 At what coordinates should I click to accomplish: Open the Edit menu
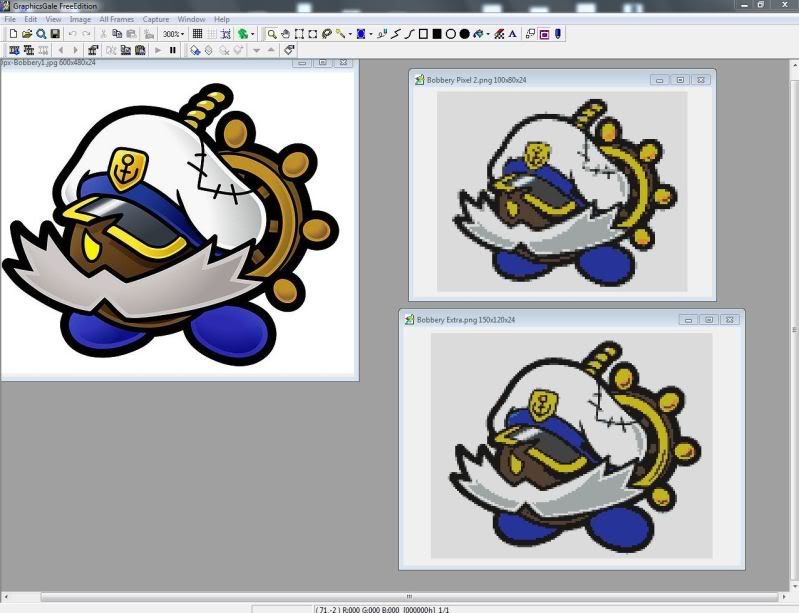pyautogui.click(x=31, y=19)
